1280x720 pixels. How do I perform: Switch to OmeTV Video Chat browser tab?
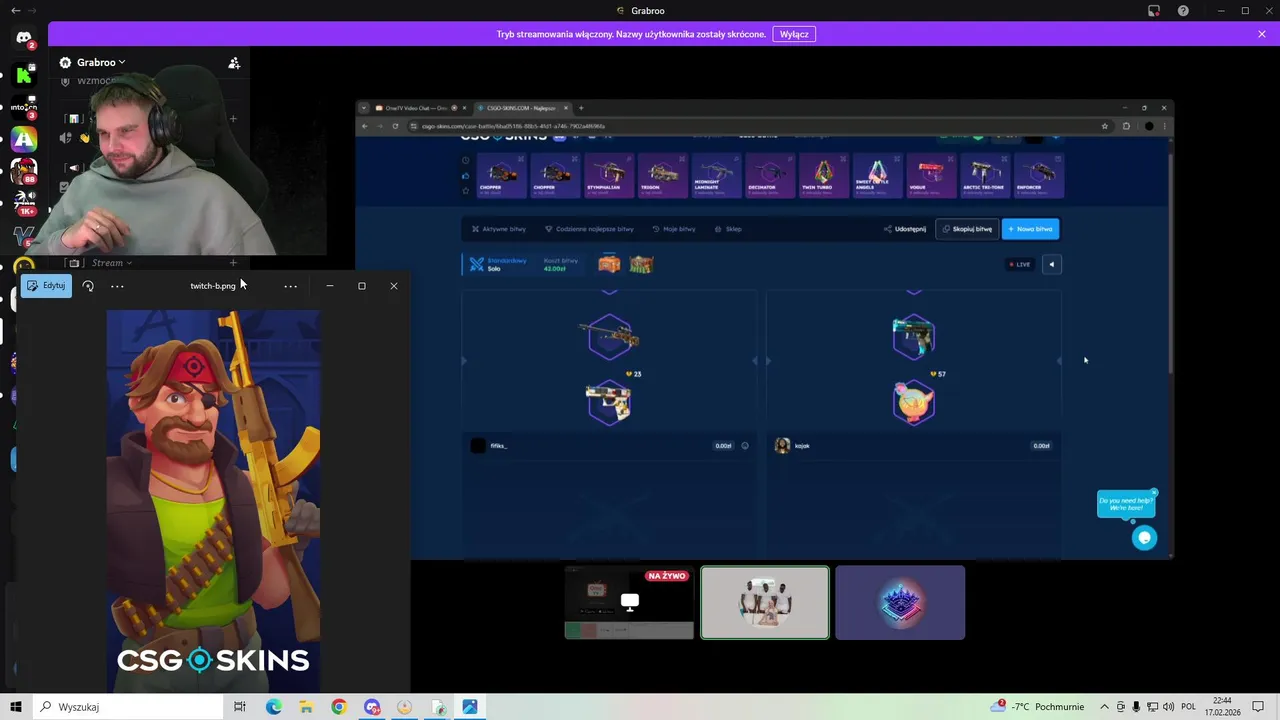point(417,108)
